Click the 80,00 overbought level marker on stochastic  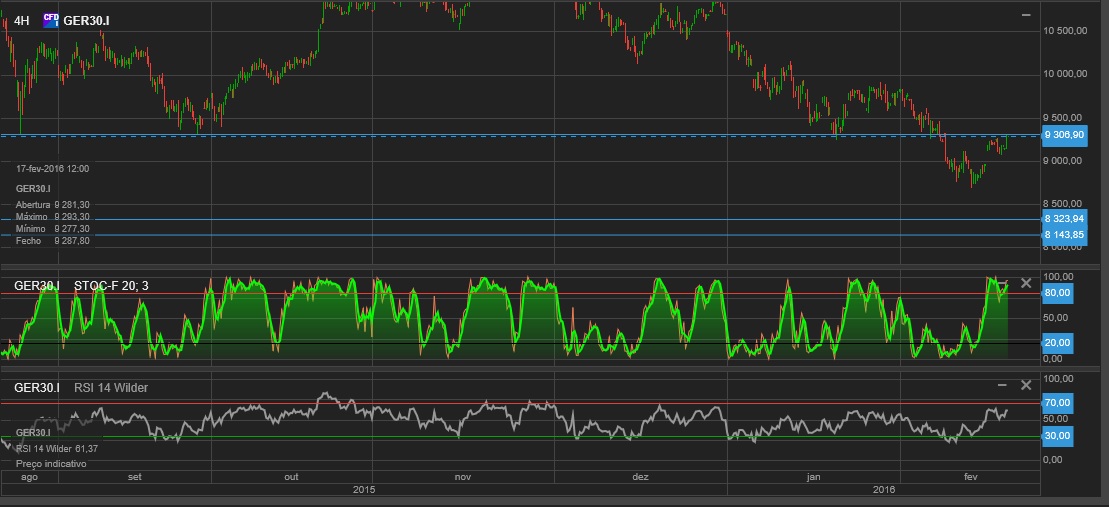pos(1057,292)
